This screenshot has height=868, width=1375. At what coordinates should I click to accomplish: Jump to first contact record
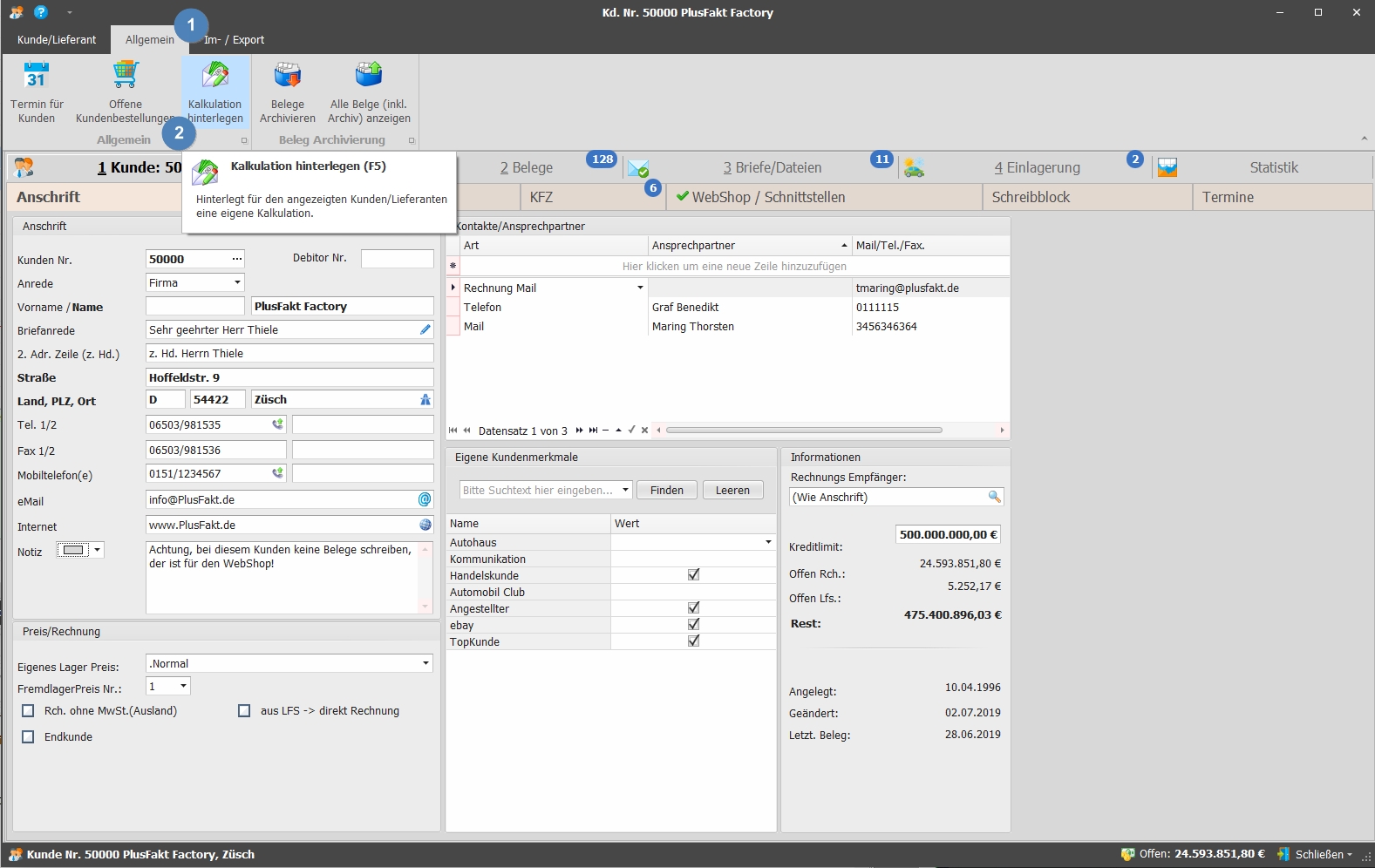click(453, 431)
